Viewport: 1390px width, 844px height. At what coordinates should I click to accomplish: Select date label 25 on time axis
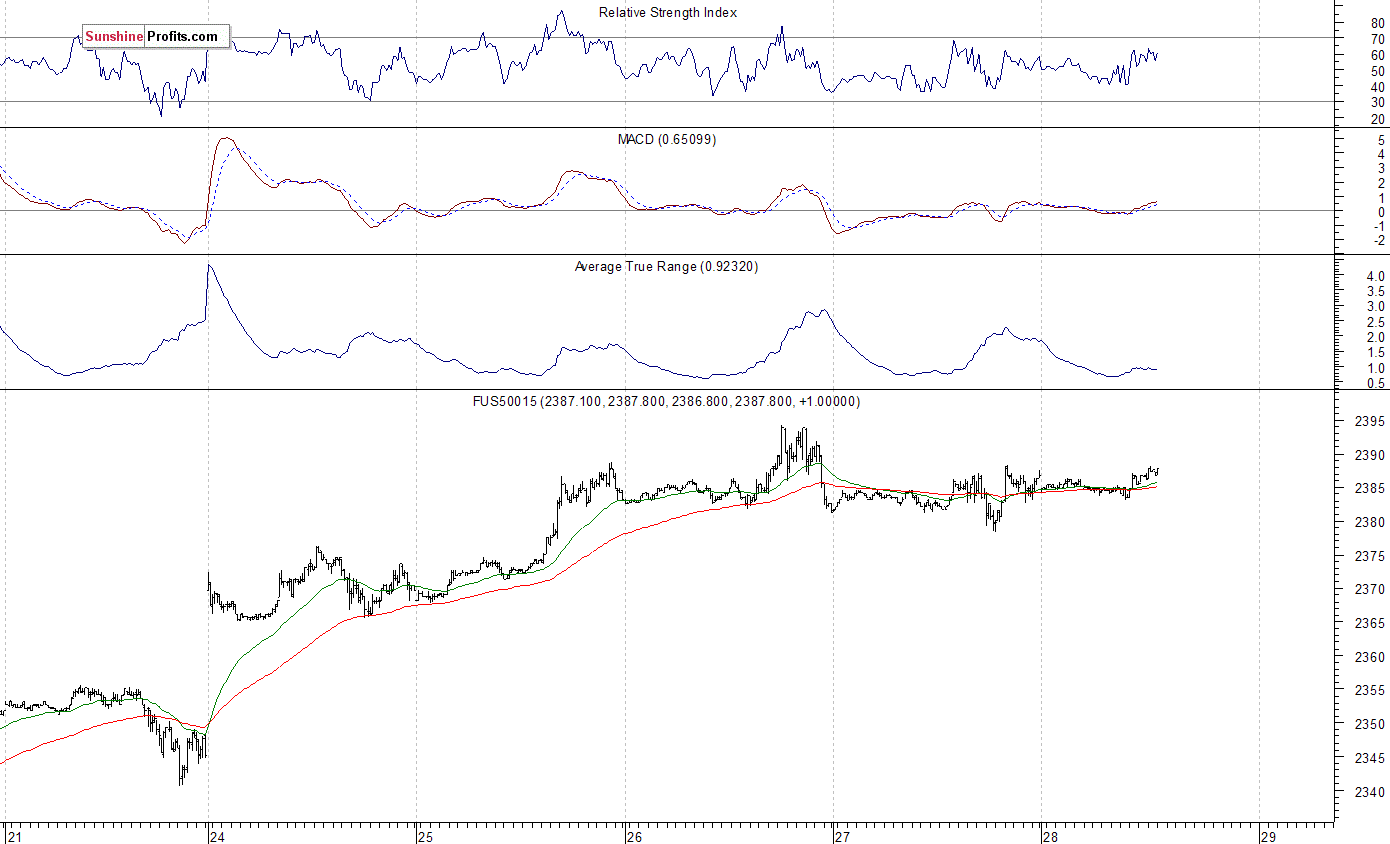[426, 836]
